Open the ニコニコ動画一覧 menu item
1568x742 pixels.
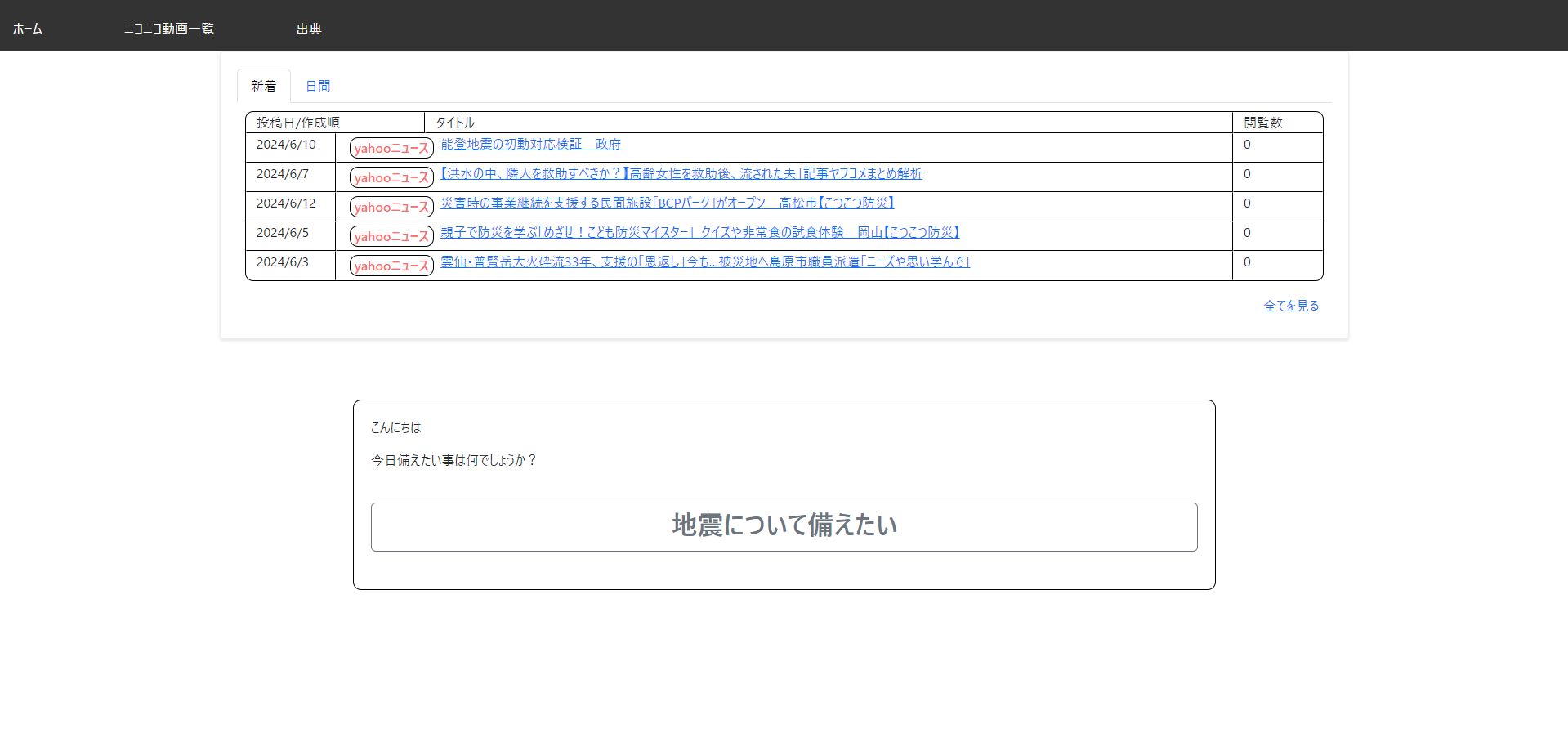click(x=168, y=26)
